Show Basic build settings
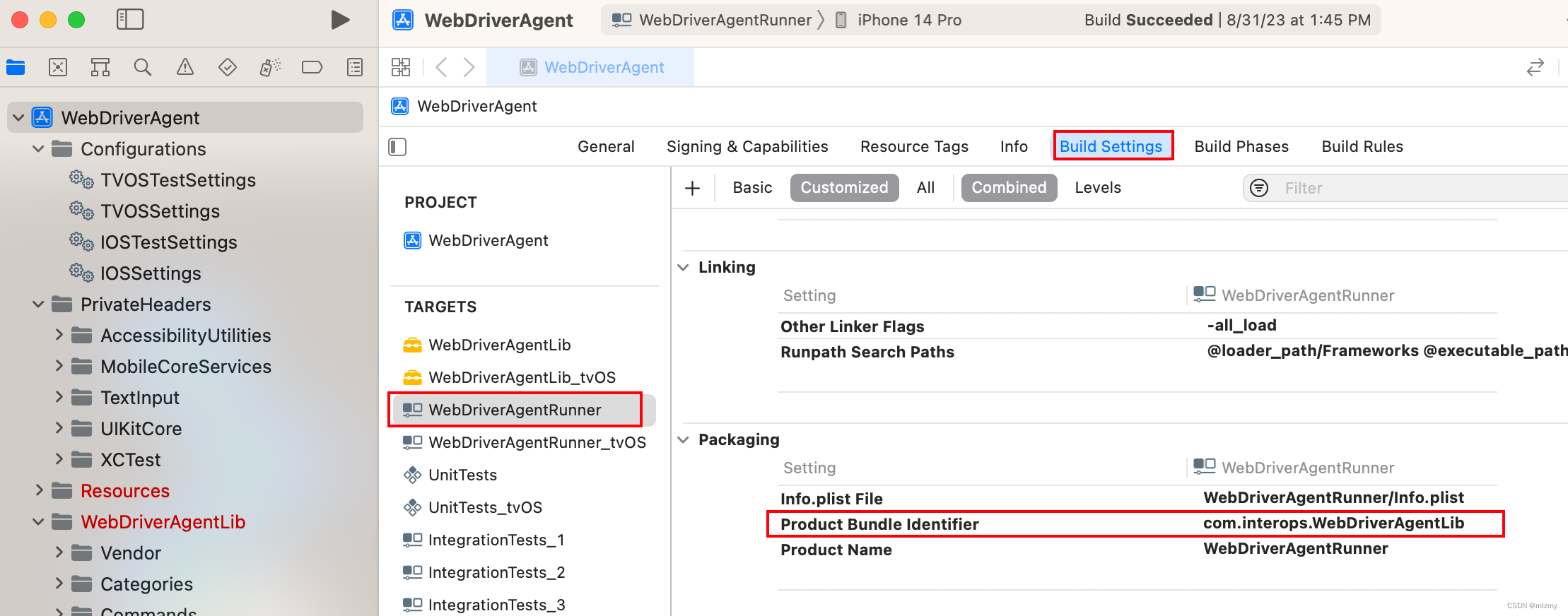This screenshot has height=616, width=1568. (x=752, y=188)
